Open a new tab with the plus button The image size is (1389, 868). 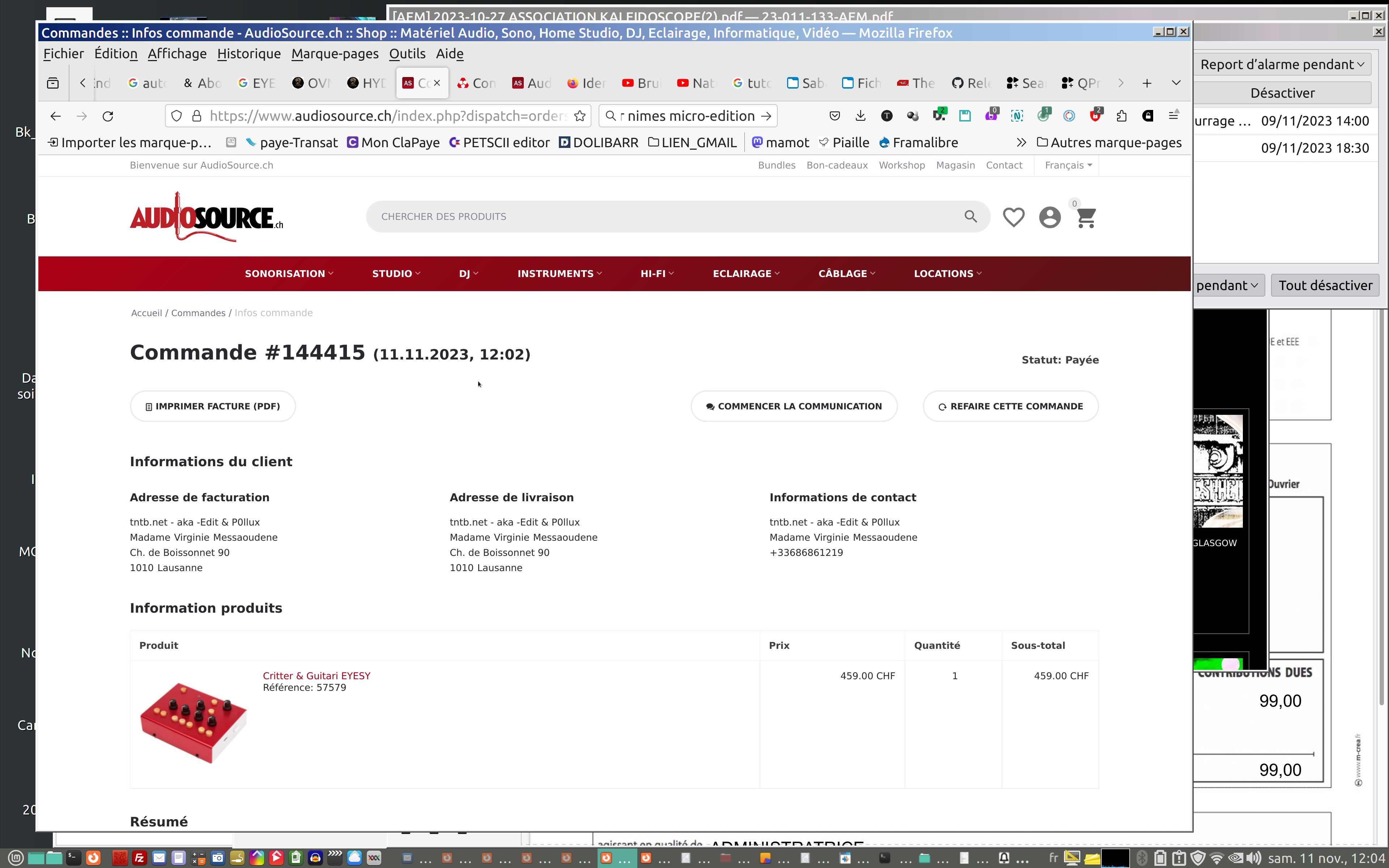1146,83
